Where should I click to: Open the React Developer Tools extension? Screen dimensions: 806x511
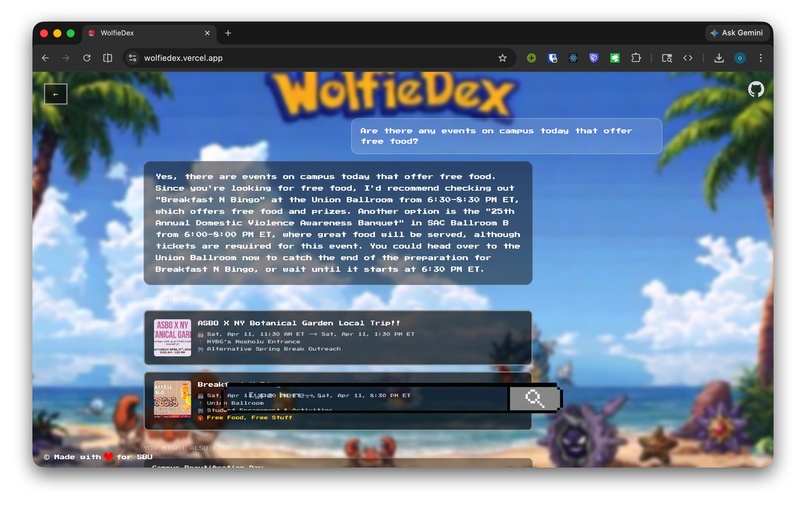573,58
